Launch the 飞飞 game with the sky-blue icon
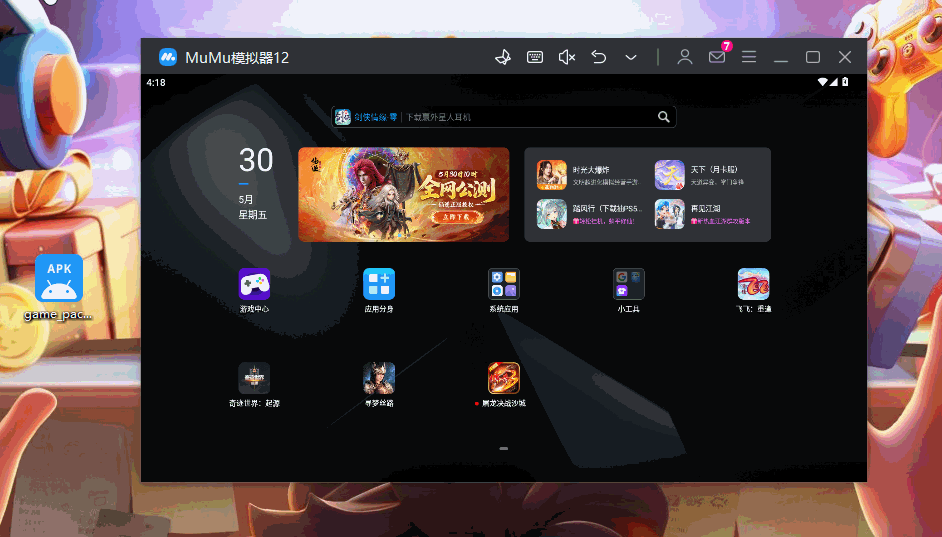The image size is (942, 537). coord(753,284)
